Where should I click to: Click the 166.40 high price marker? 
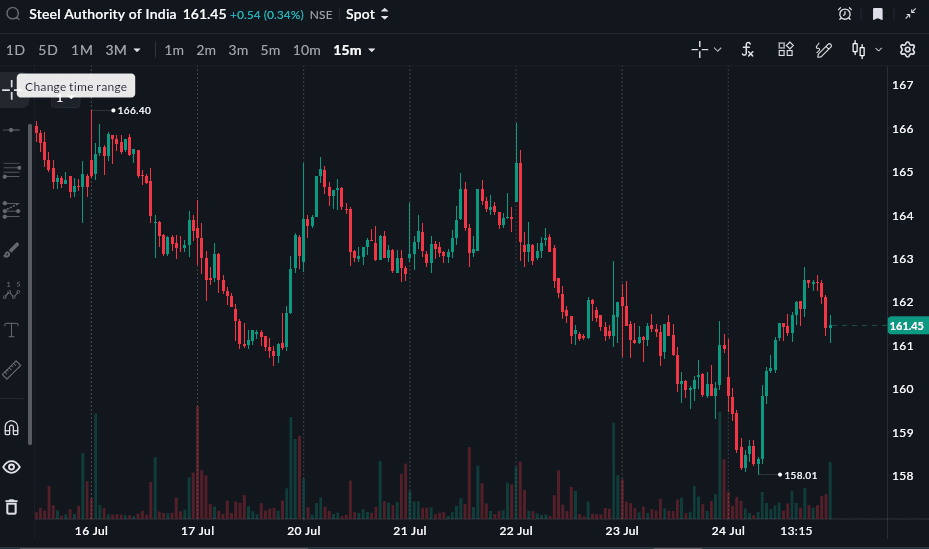click(x=134, y=110)
